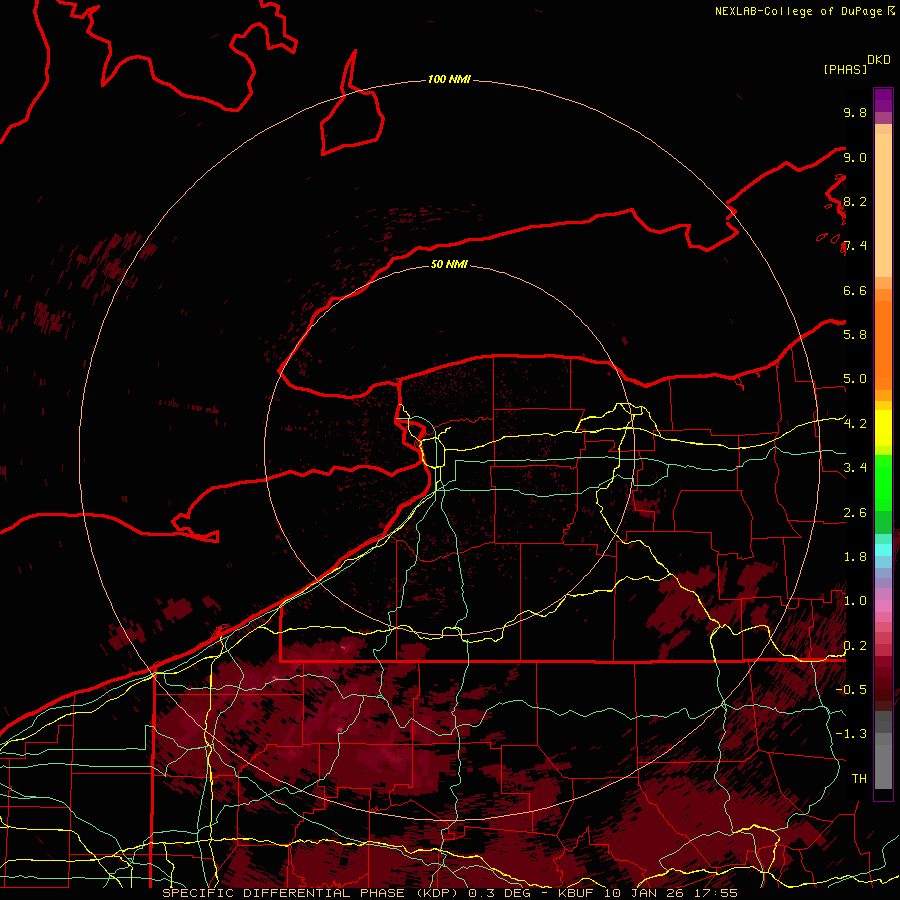Click the 9.0 scale value
The image size is (900, 900).
click(855, 157)
